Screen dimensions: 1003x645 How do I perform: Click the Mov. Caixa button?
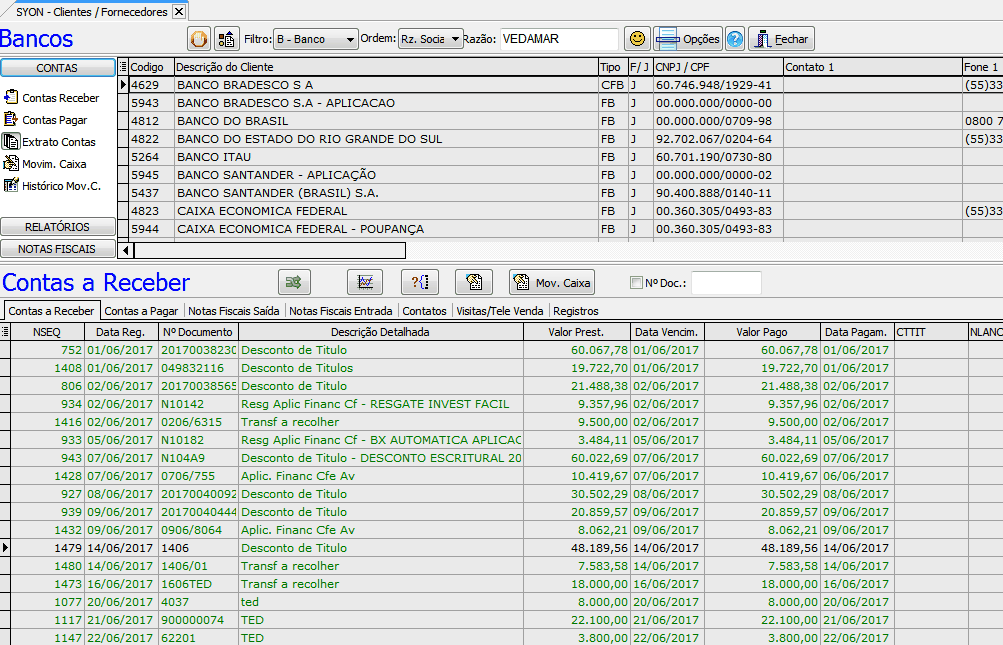552,282
